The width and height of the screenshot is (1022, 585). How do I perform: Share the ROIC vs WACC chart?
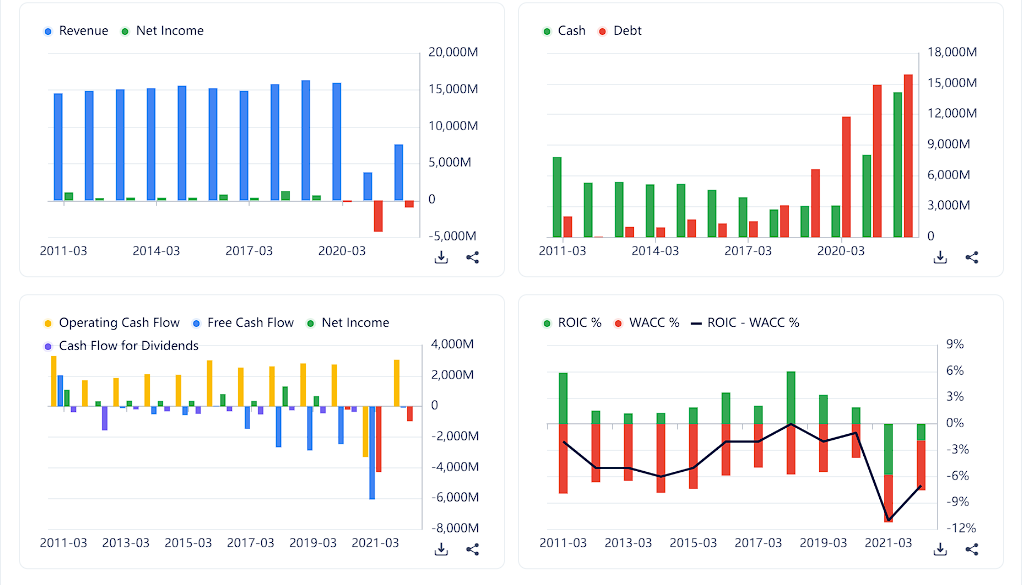click(972, 549)
